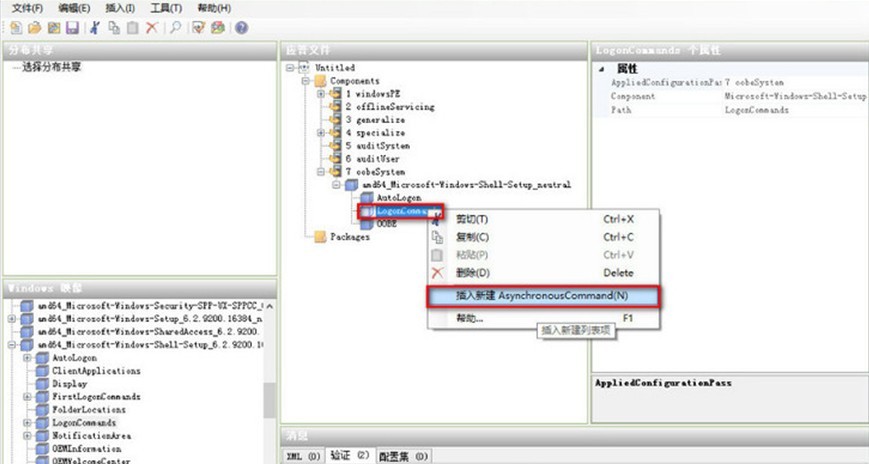Switch to the XML (0) messages tab
Image resolution: width=869 pixels, height=464 pixels.
click(x=303, y=456)
